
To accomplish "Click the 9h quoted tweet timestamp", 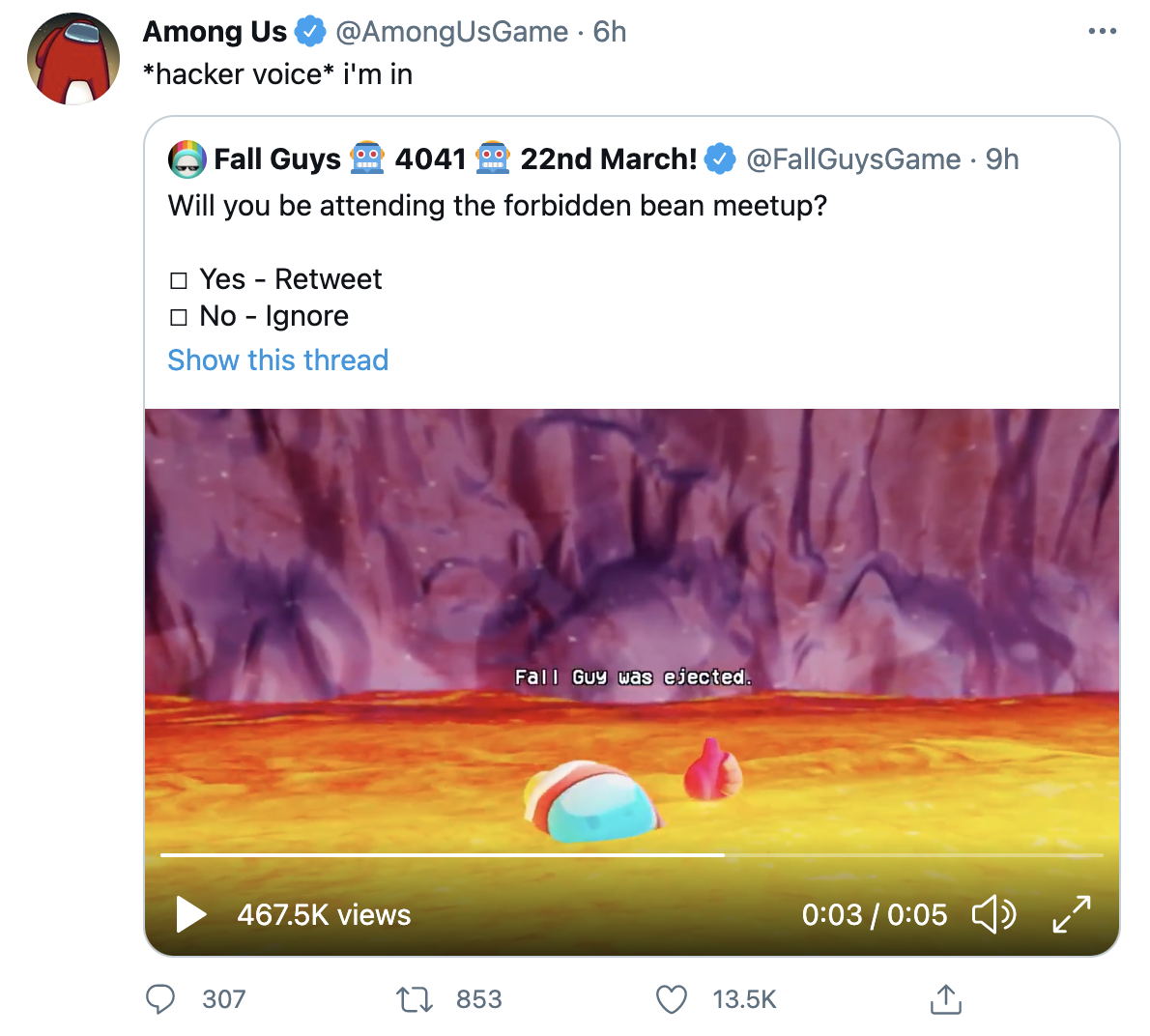I will click(1002, 159).
